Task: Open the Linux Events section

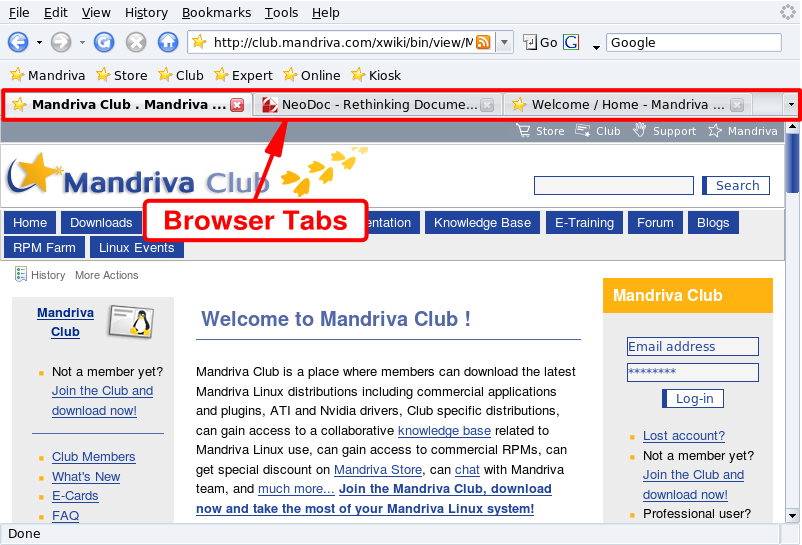Action: pyautogui.click(x=137, y=248)
